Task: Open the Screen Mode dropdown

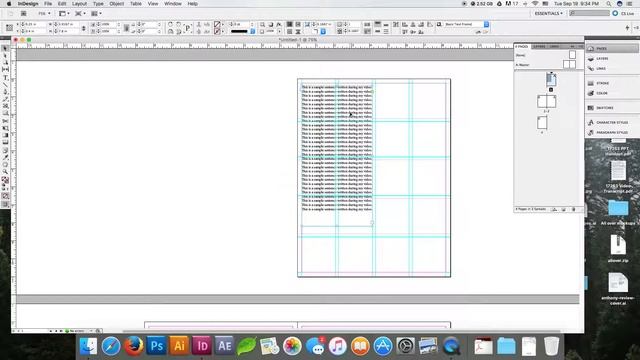Action: [79, 13]
